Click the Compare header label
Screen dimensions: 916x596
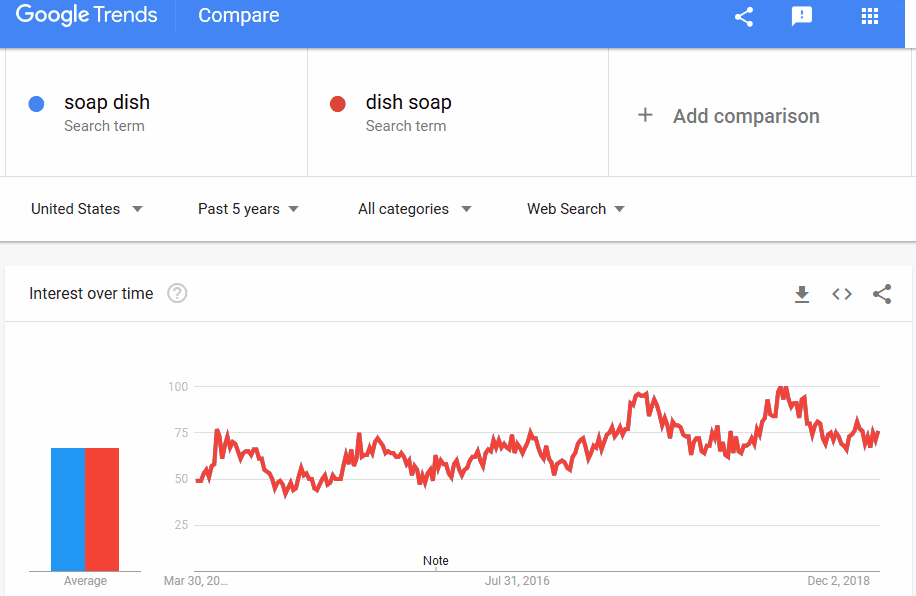click(239, 16)
